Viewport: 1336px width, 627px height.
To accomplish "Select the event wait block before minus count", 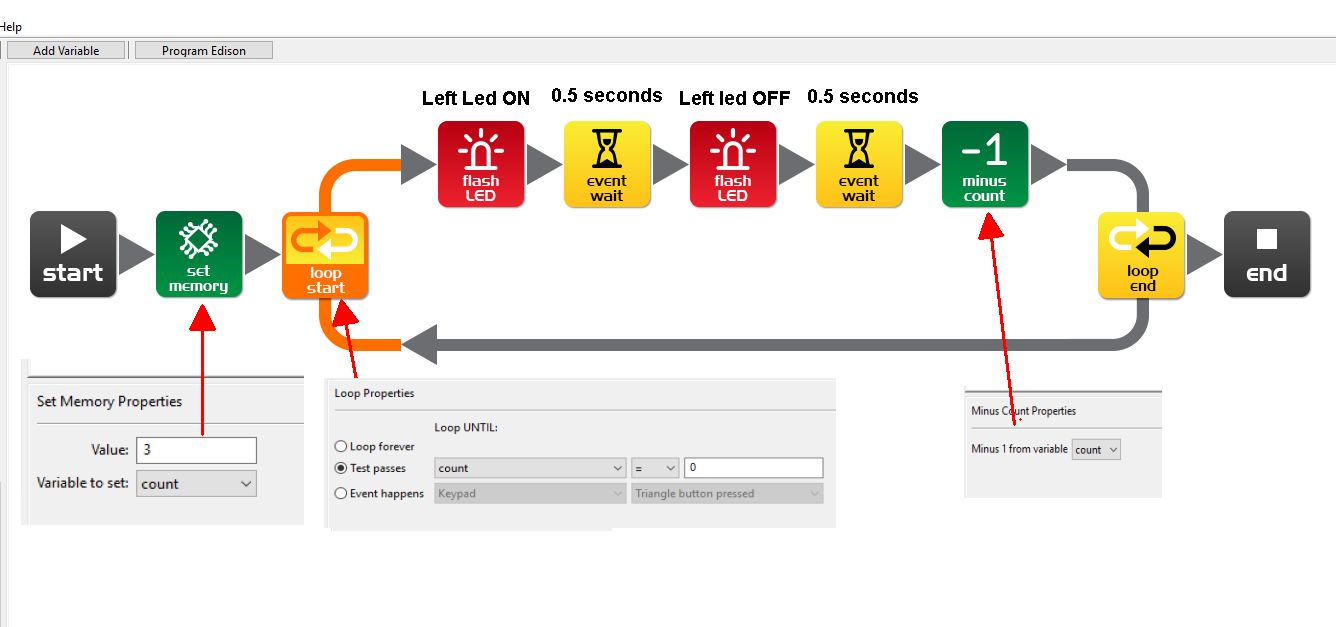I will click(859, 164).
